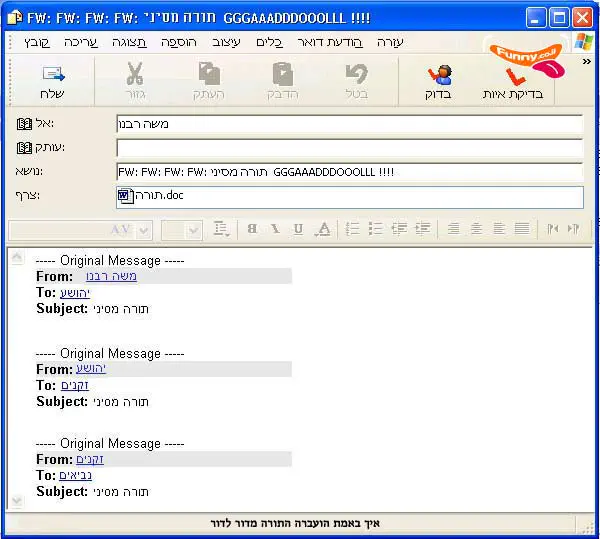
Task: Click the Check names (בדוק) icon
Action: 438,80
